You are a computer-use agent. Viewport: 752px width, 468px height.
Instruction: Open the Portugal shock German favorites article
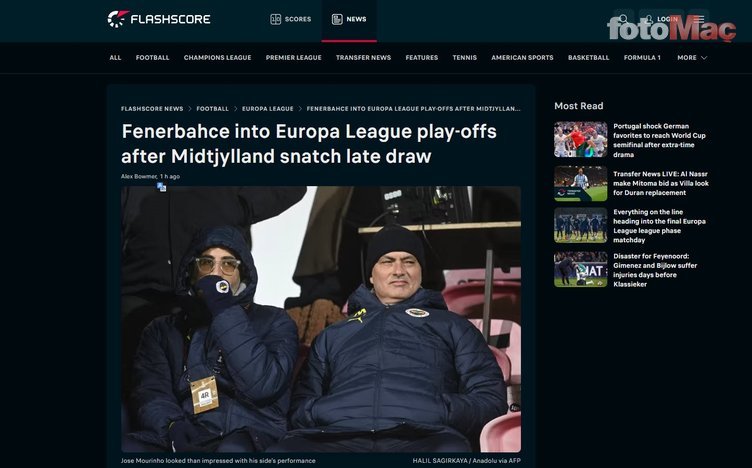click(x=659, y=140)
